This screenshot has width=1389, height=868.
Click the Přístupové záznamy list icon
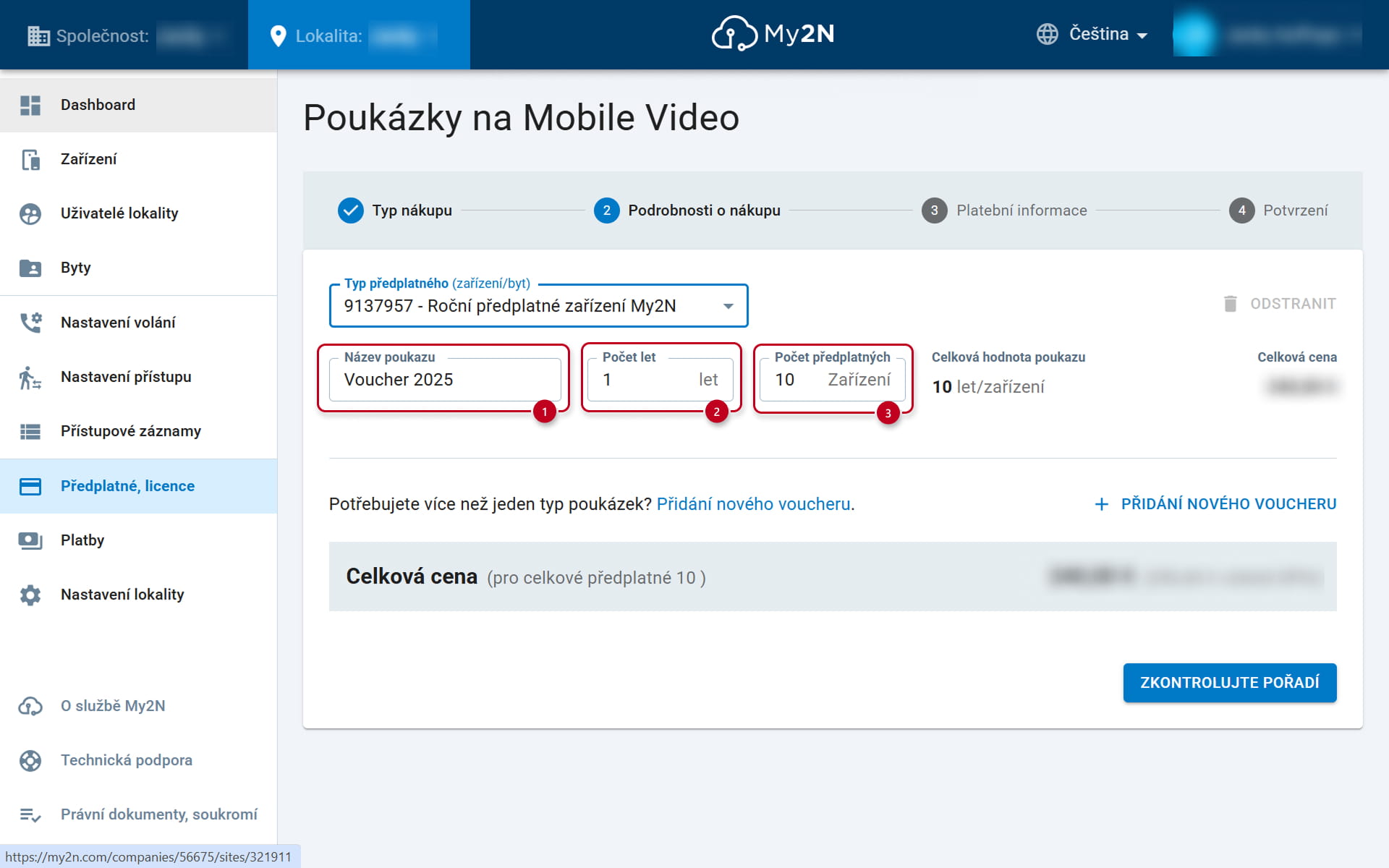pos(30,431)
